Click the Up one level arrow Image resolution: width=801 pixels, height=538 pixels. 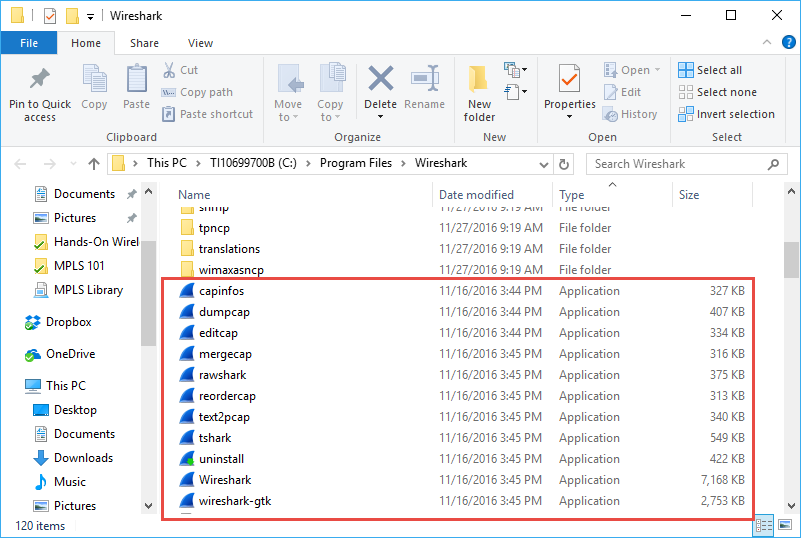point(93,163)
